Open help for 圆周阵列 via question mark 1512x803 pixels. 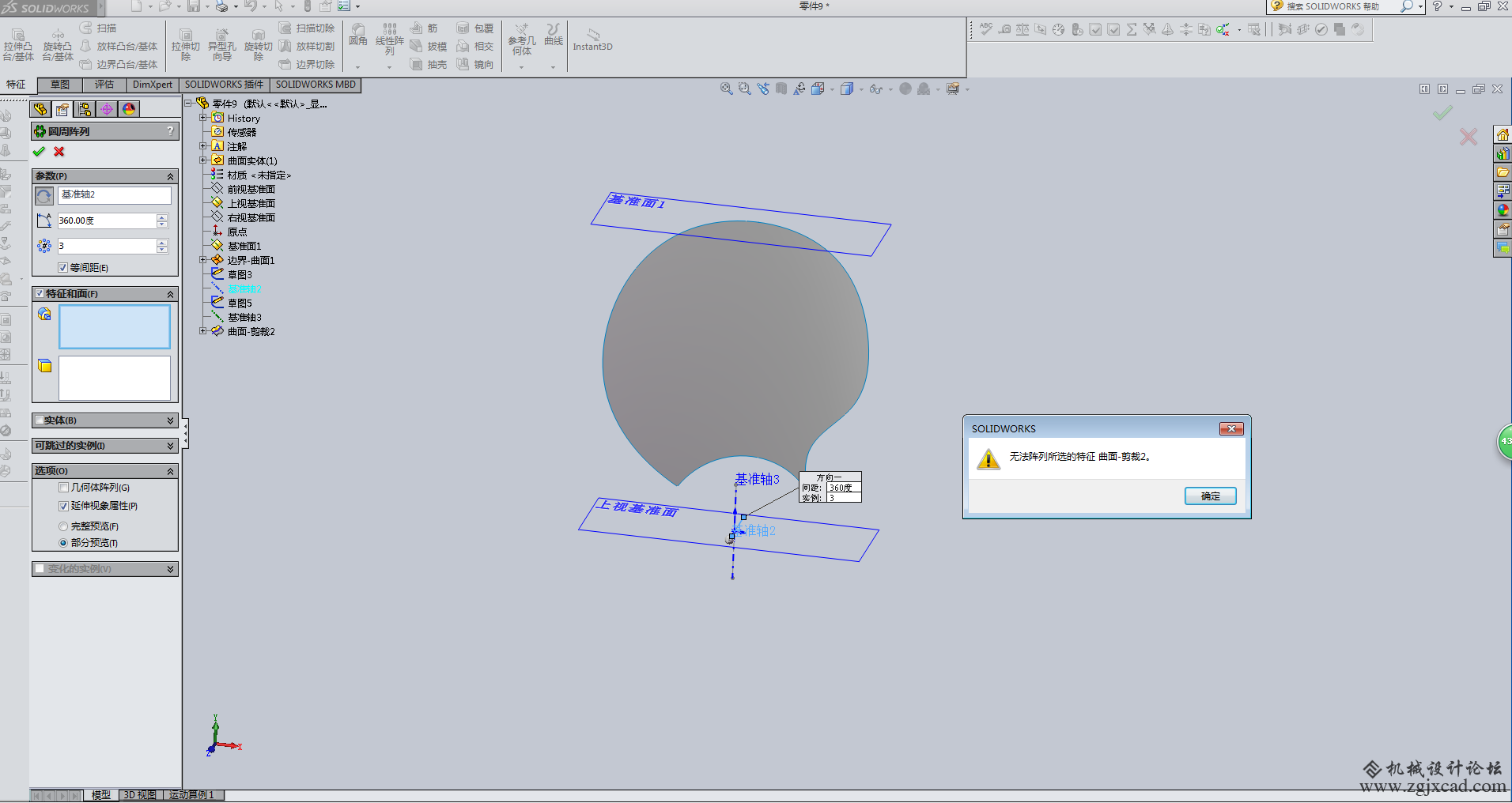click(x=170, y=131)
